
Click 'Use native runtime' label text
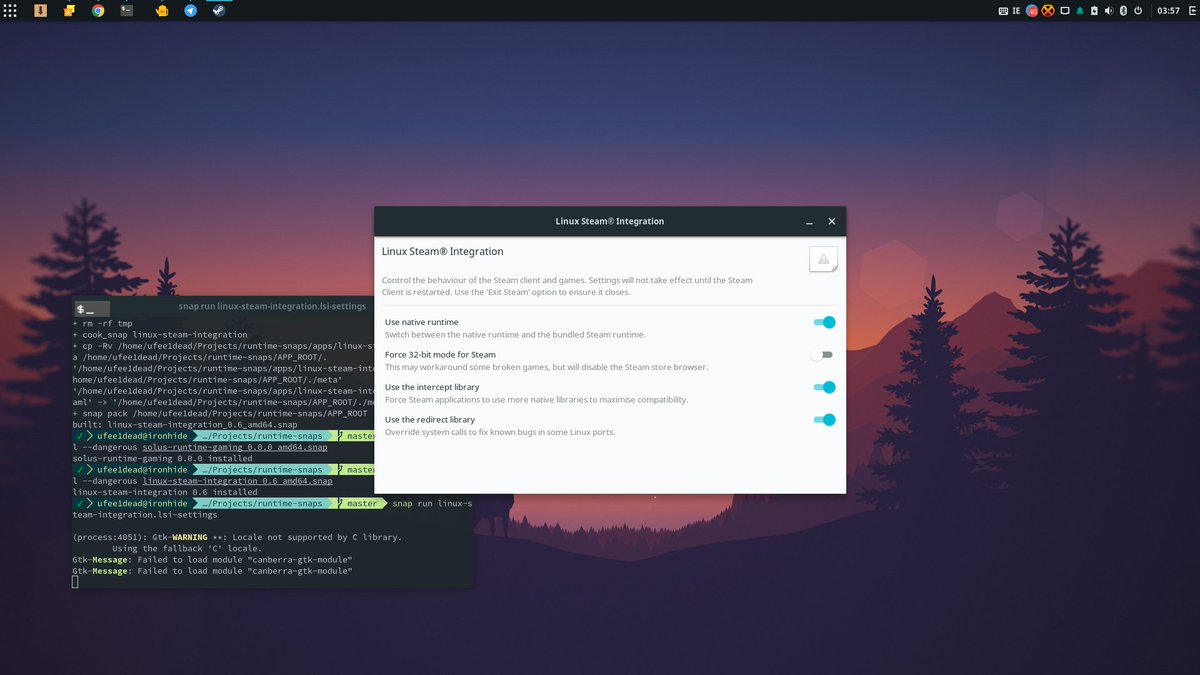coord(422,322)
